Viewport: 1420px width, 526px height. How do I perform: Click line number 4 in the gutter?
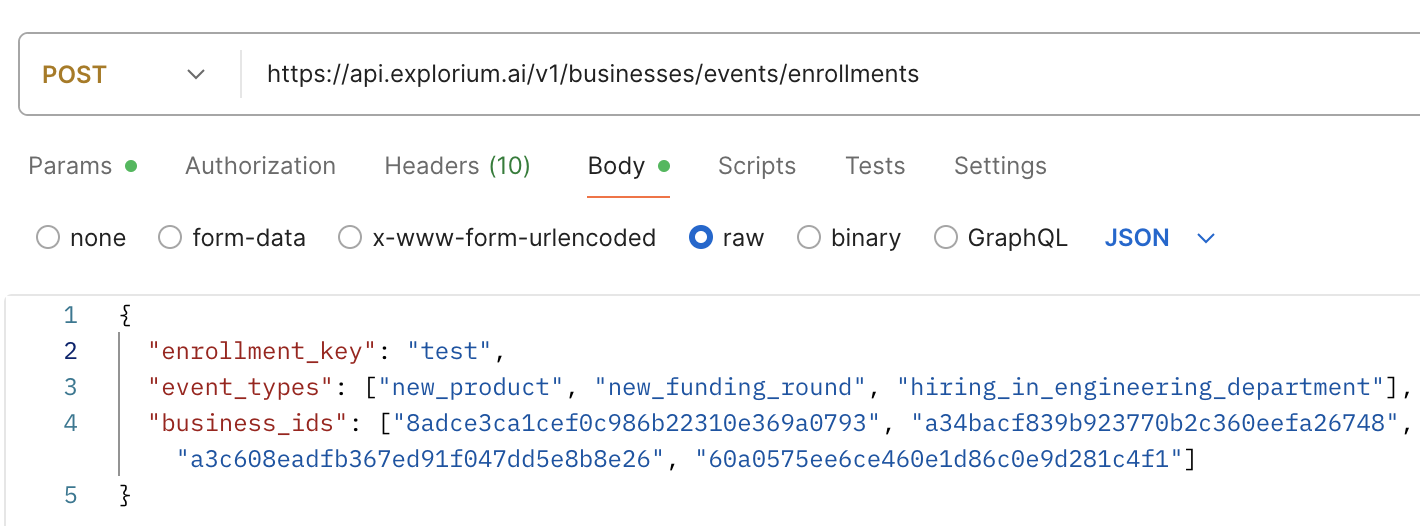(70, 421)
